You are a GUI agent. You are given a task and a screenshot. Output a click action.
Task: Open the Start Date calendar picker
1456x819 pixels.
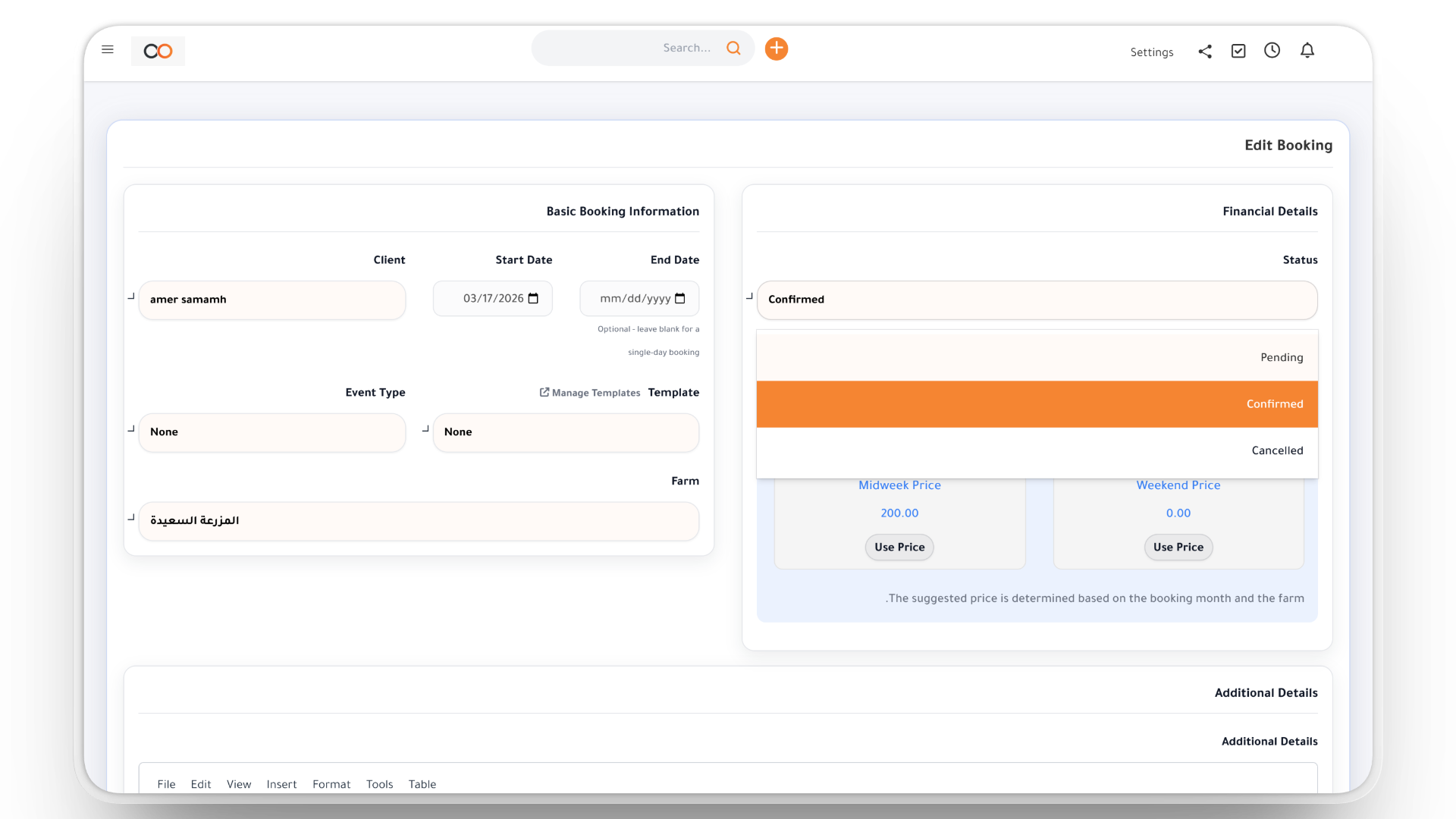click(x=533, y=298)
